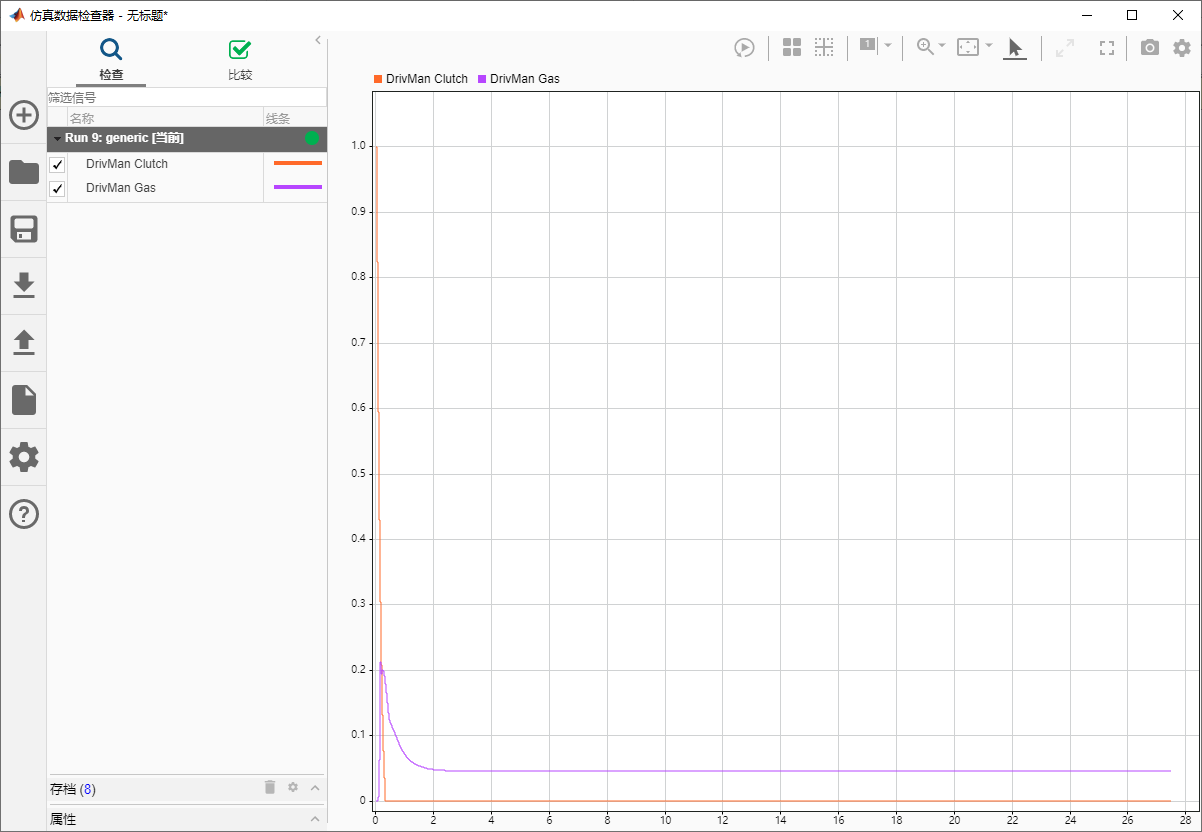Toggle the data cursor icon labeled 1

867,45
